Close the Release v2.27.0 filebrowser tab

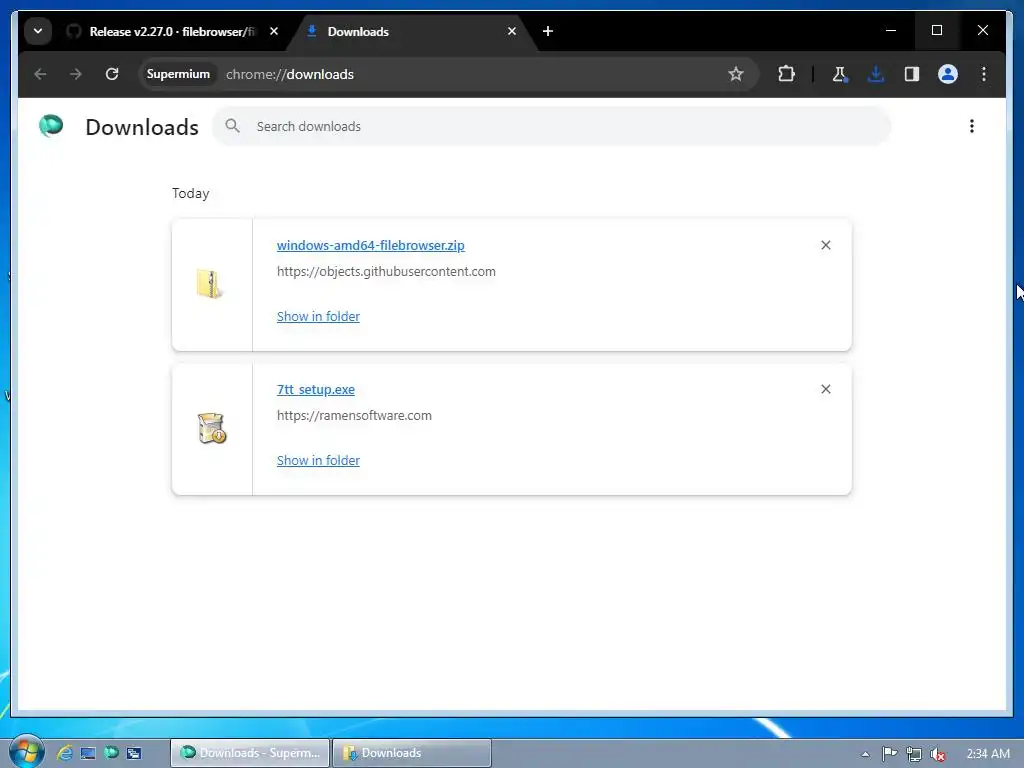tap(274, 31)
